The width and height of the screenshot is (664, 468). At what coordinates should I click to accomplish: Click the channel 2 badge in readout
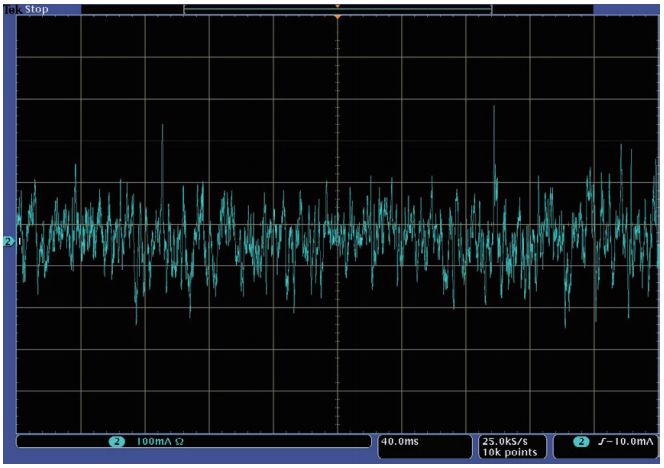click(x=116, y=442)
